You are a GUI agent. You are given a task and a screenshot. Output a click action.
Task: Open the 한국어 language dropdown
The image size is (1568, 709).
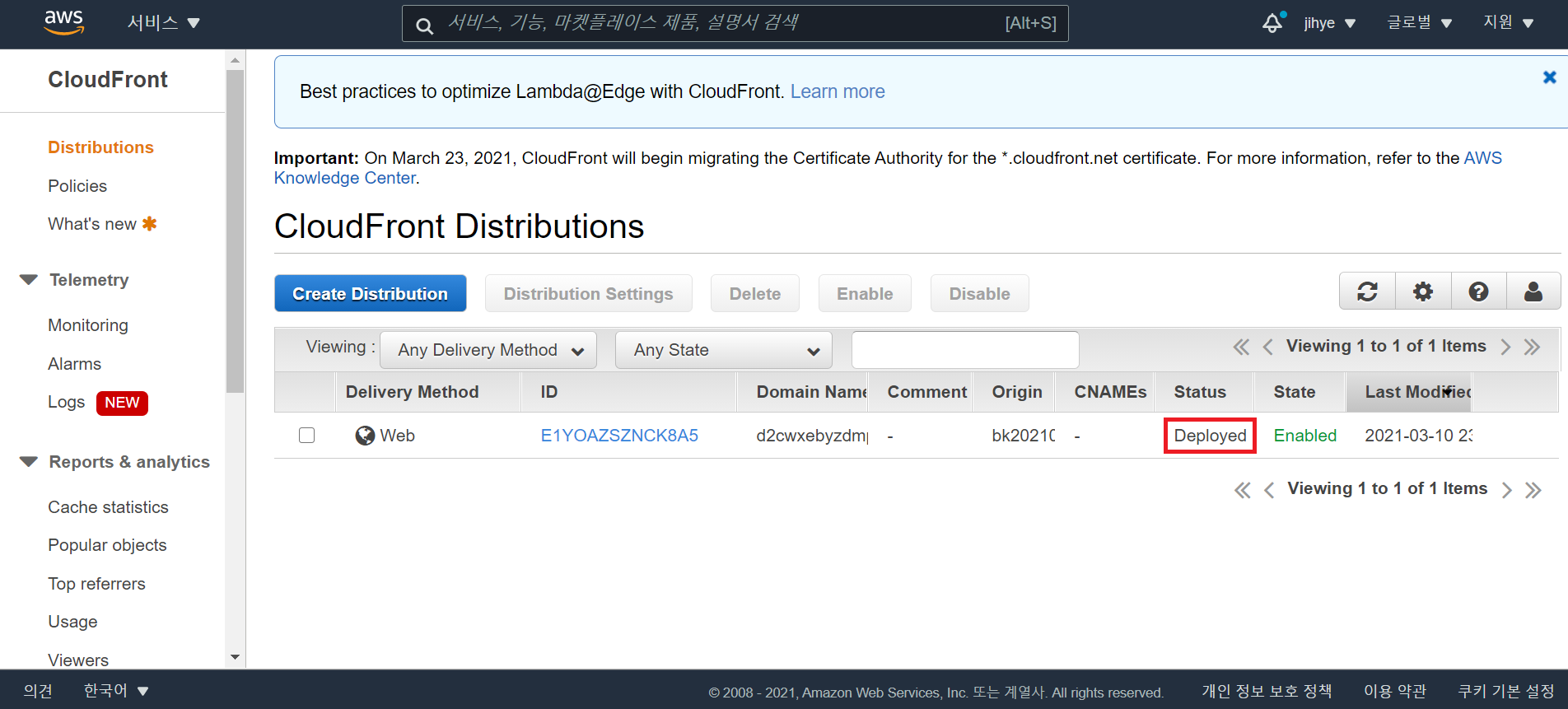[116, 690]
